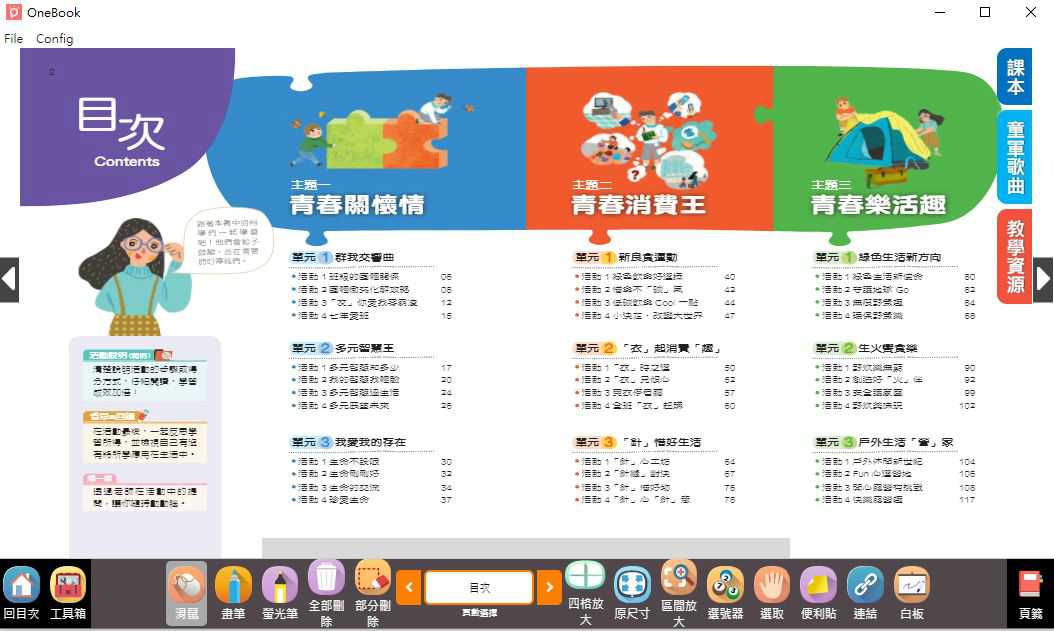Choose 區間放大 region zoom tool

point(679,593)
